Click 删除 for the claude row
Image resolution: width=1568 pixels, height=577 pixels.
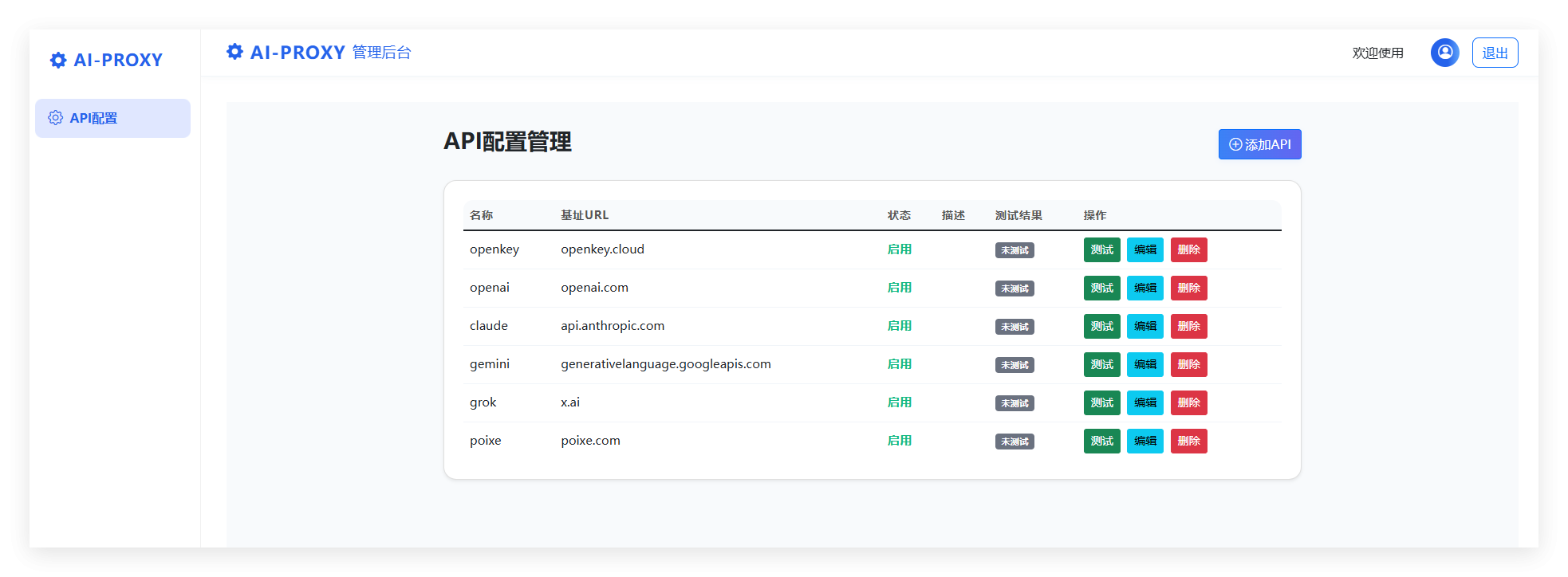pyautogui.click(x=1188, y=326)
